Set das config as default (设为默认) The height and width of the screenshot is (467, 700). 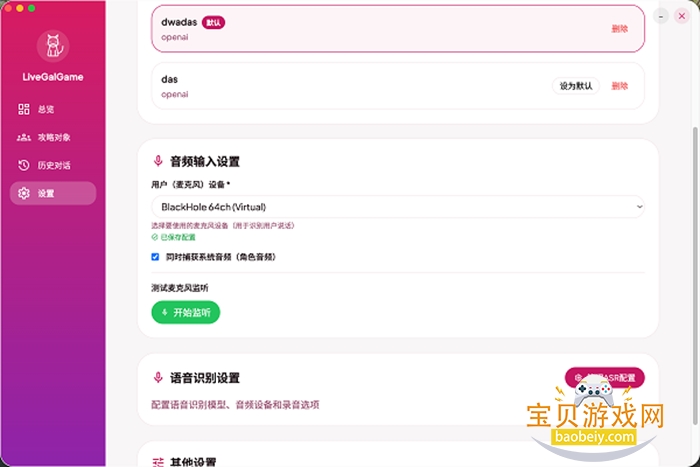coord(576,86)
